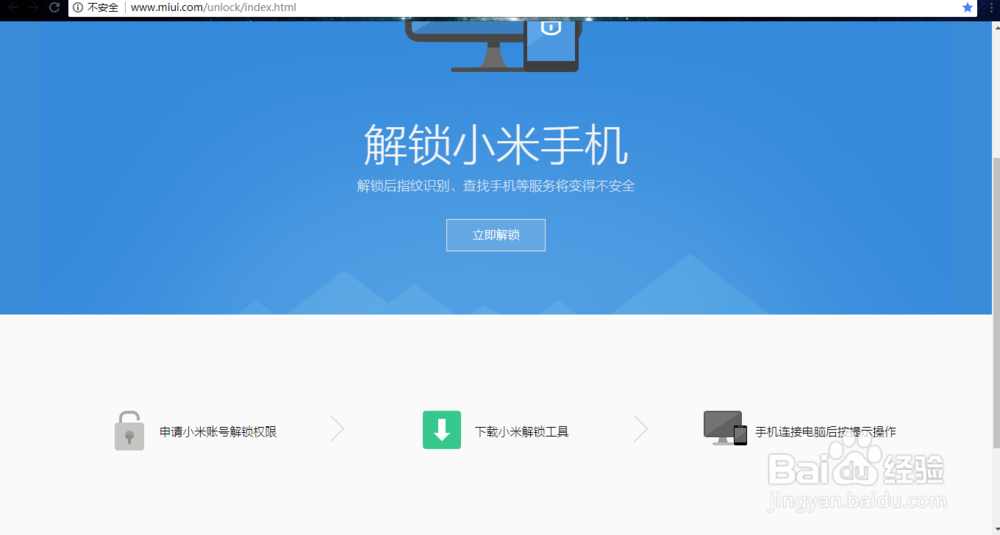Click the gray padlock icon
The height and width of the screenshot is (535, 1000).
[129, 430]
